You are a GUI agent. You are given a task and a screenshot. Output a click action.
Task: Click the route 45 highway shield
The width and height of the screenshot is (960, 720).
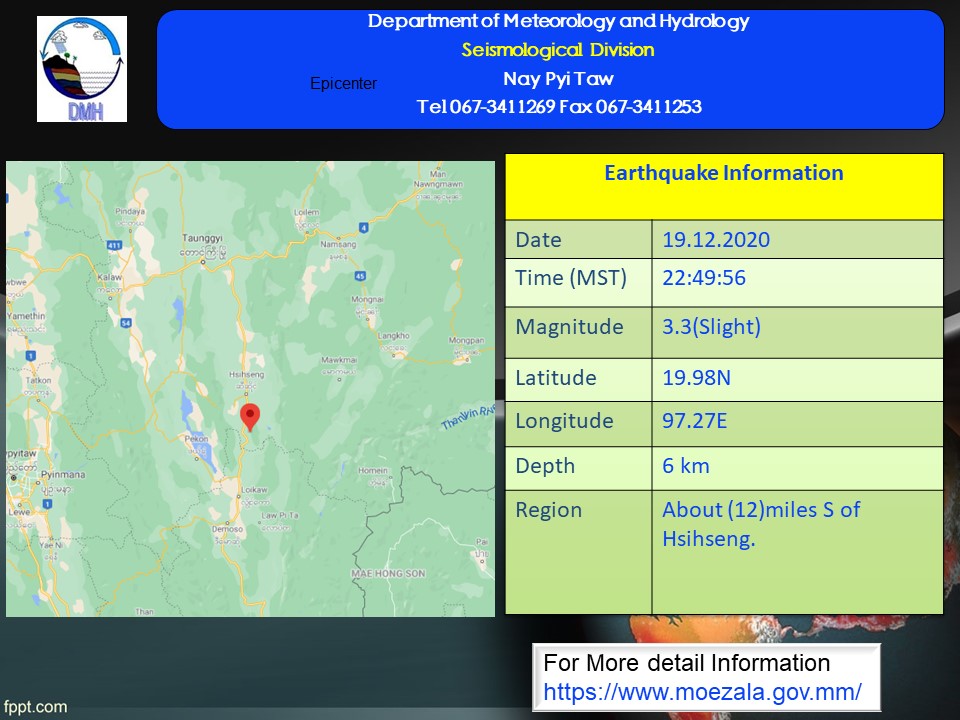click(x=359, y=276)
